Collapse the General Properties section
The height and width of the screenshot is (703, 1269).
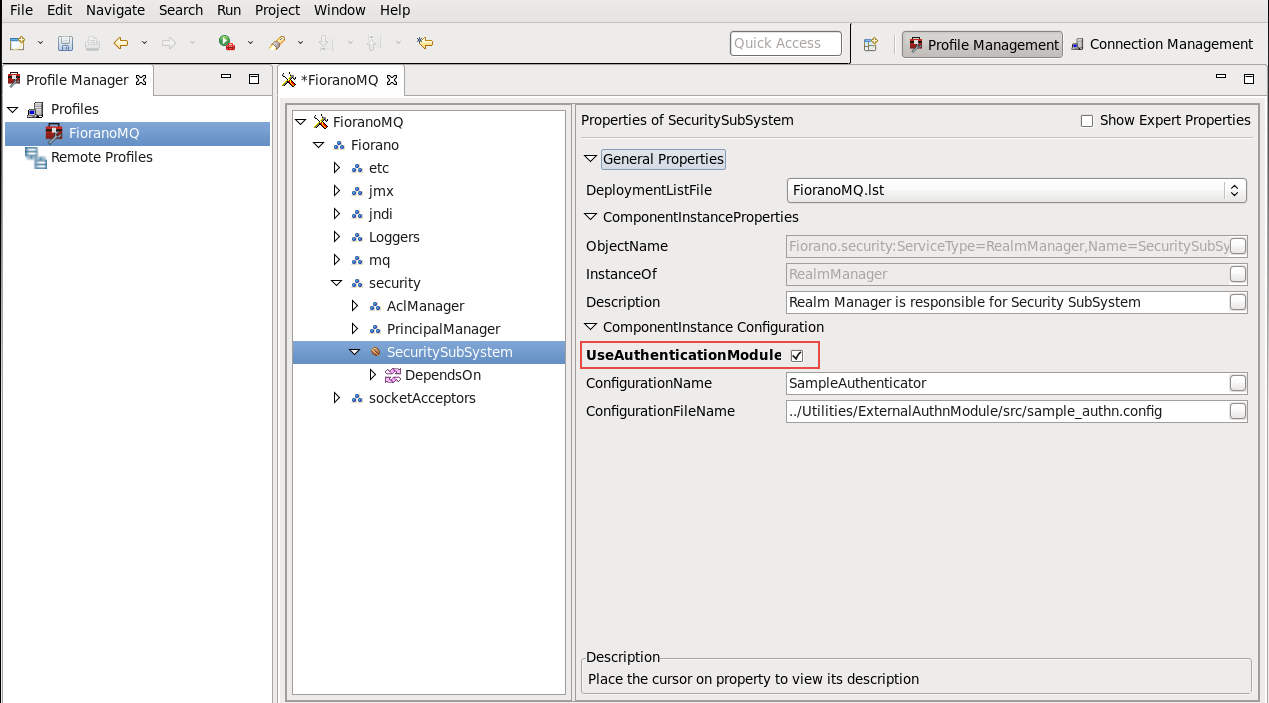pos(592,159)
